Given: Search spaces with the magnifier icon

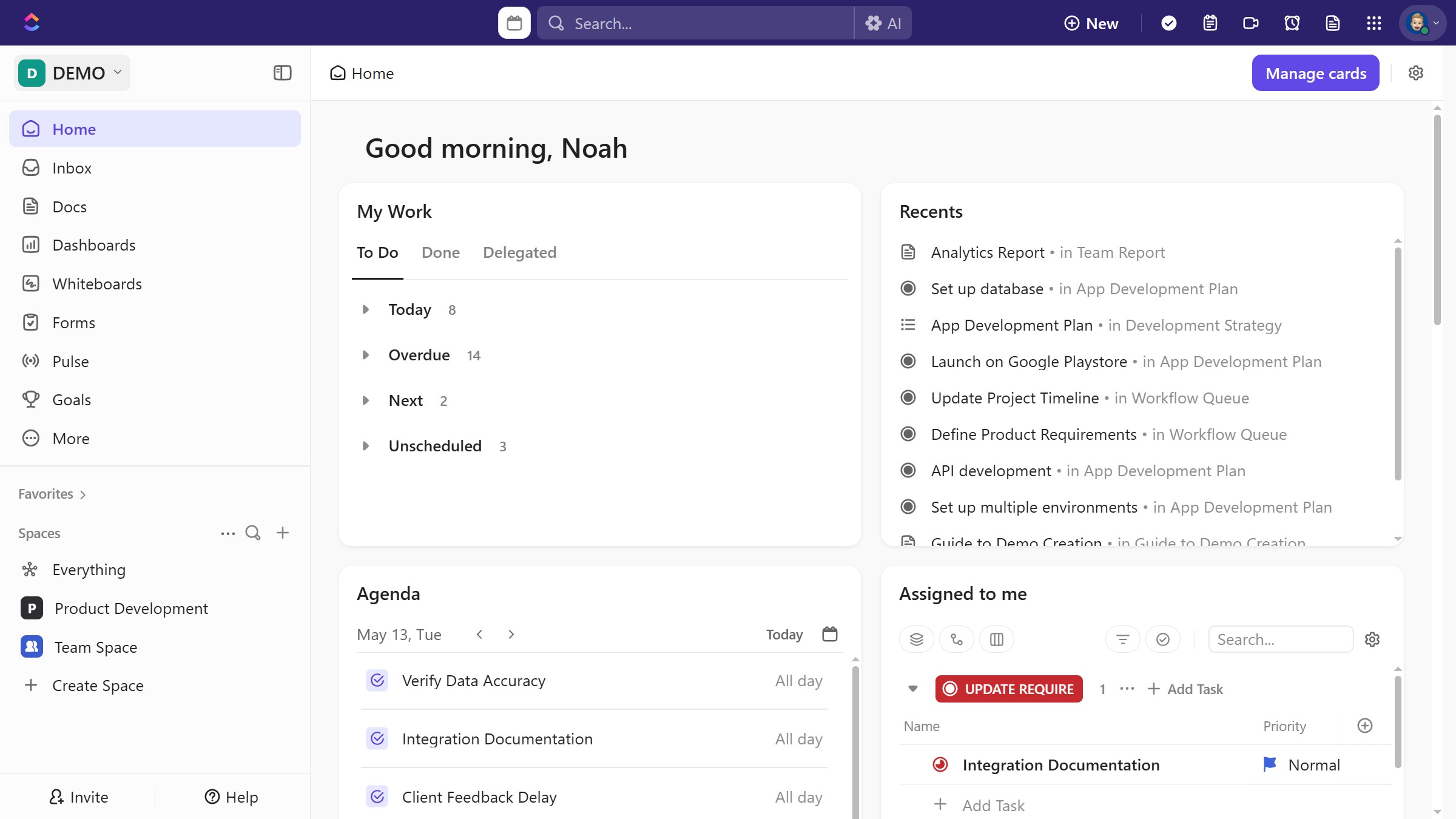Looking at the screenshot, I should pyautogui.click(x=253, y=533).
